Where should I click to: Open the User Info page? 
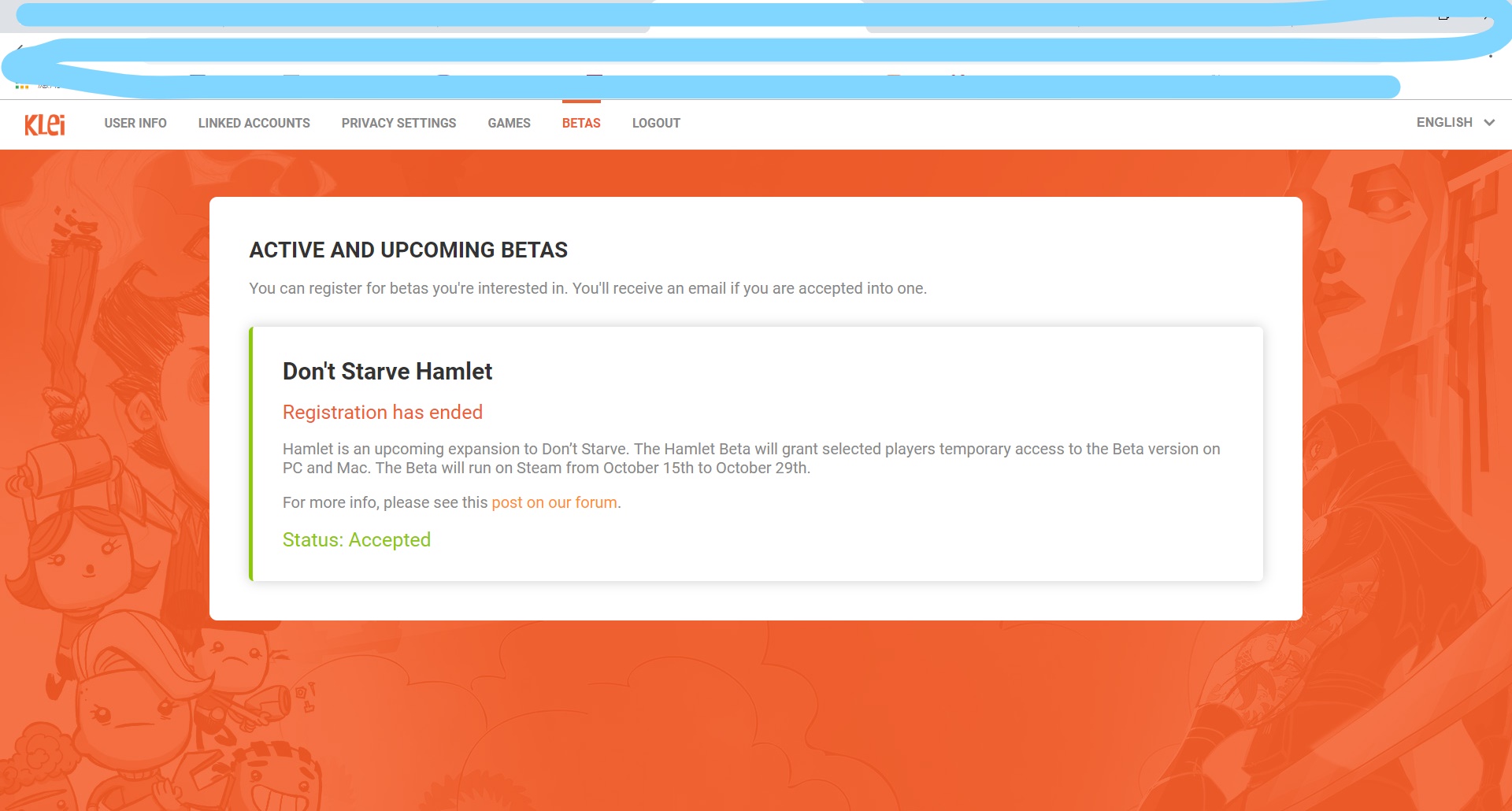point(135,123)
